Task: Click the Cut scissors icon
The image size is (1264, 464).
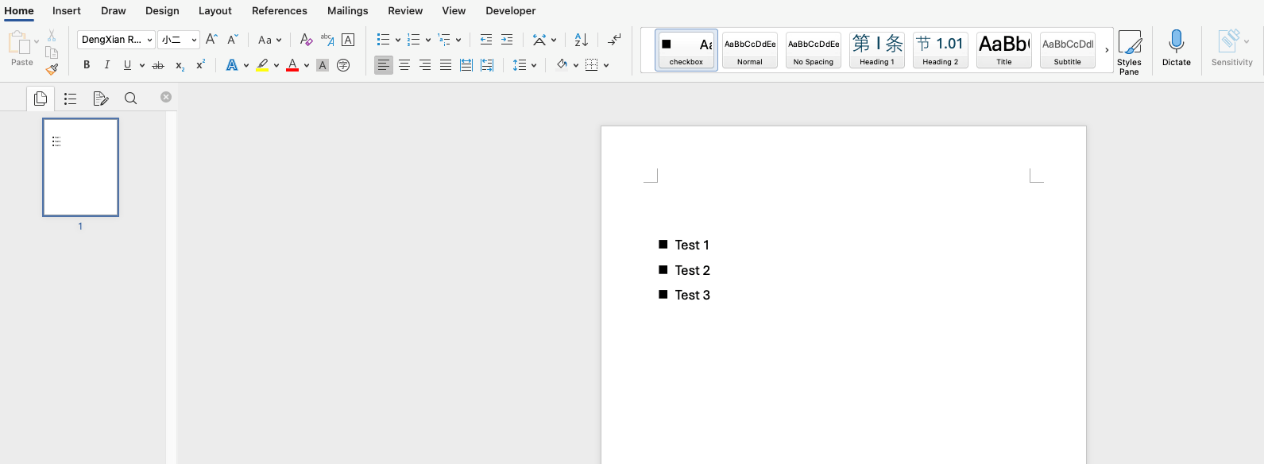Action: 52,35
